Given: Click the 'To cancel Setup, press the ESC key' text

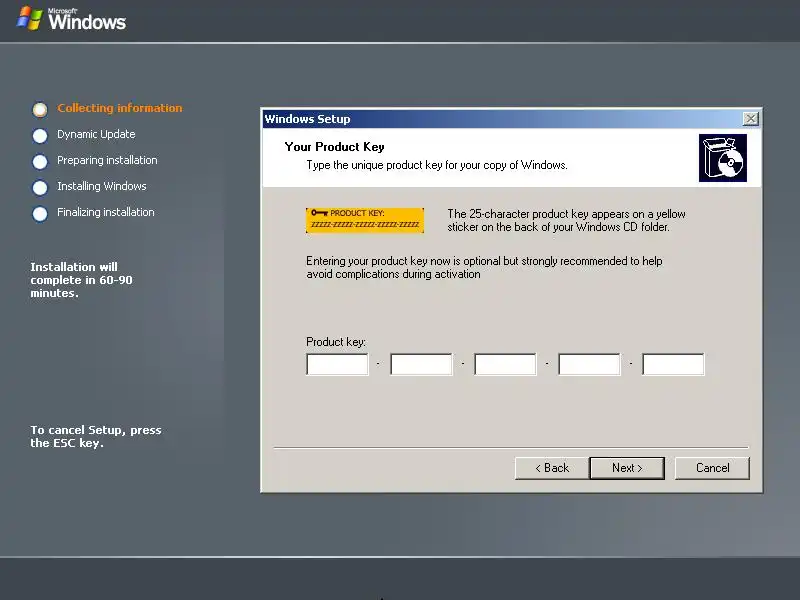Looking at the screenshot, I should pos(96,436).
